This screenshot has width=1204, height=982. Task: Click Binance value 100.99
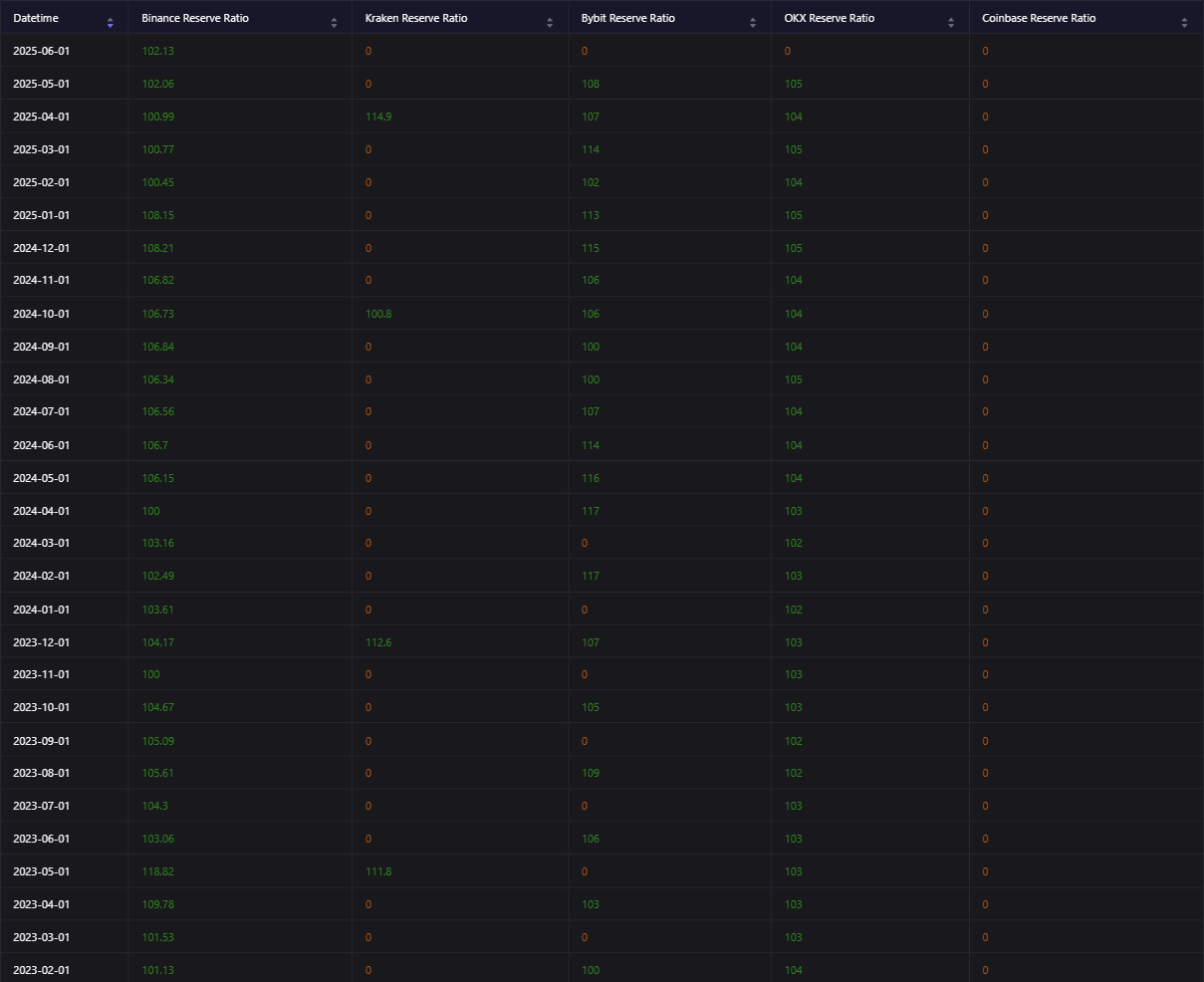coord(157,117)
